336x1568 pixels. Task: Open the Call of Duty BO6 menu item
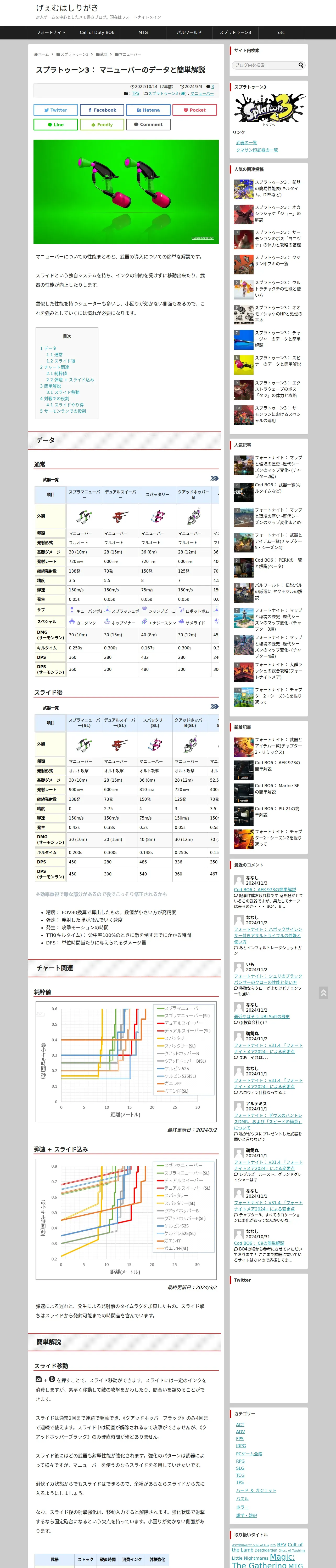pos(97,33)
